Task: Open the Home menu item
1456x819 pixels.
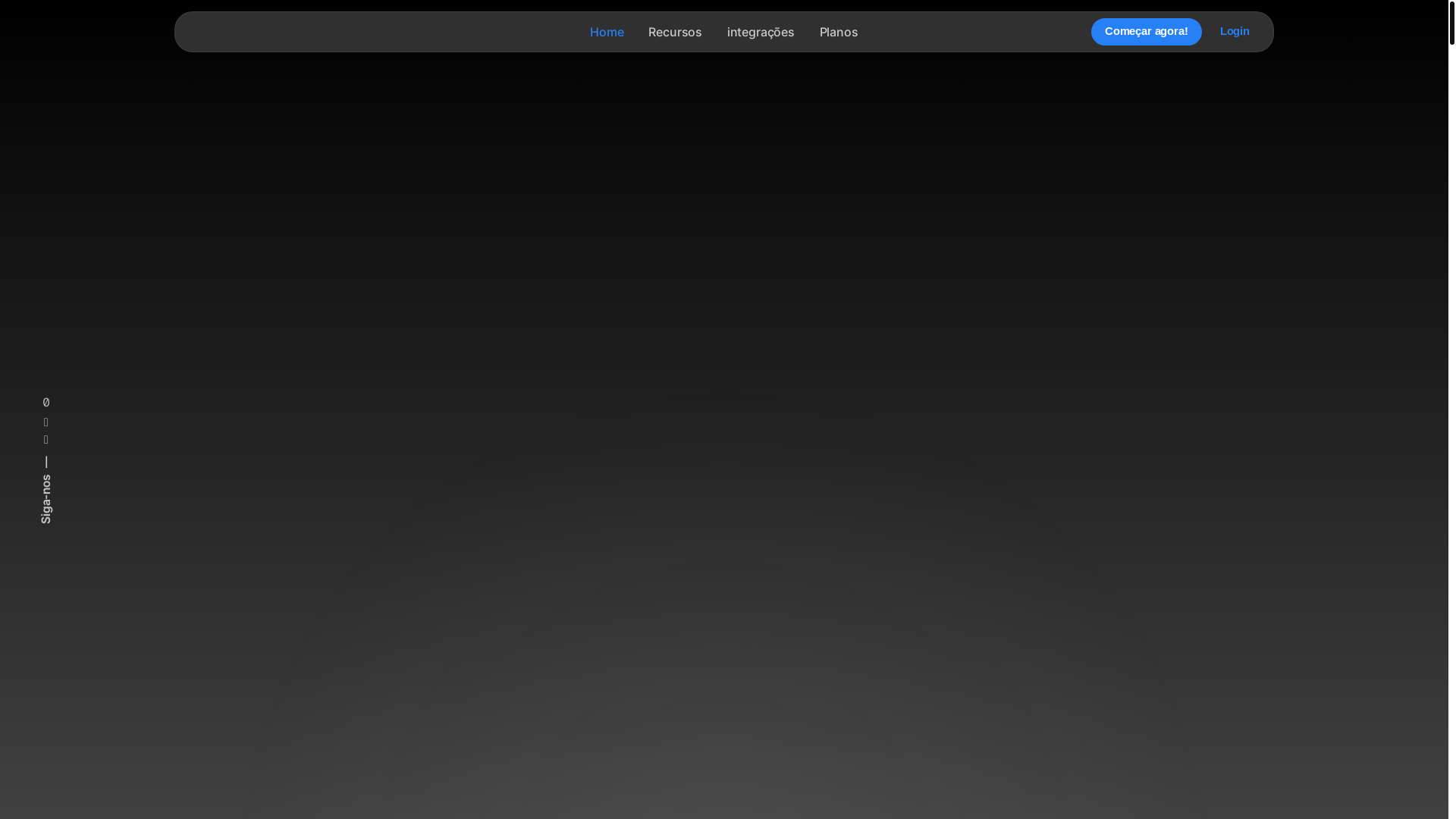Action: (607, 32)
